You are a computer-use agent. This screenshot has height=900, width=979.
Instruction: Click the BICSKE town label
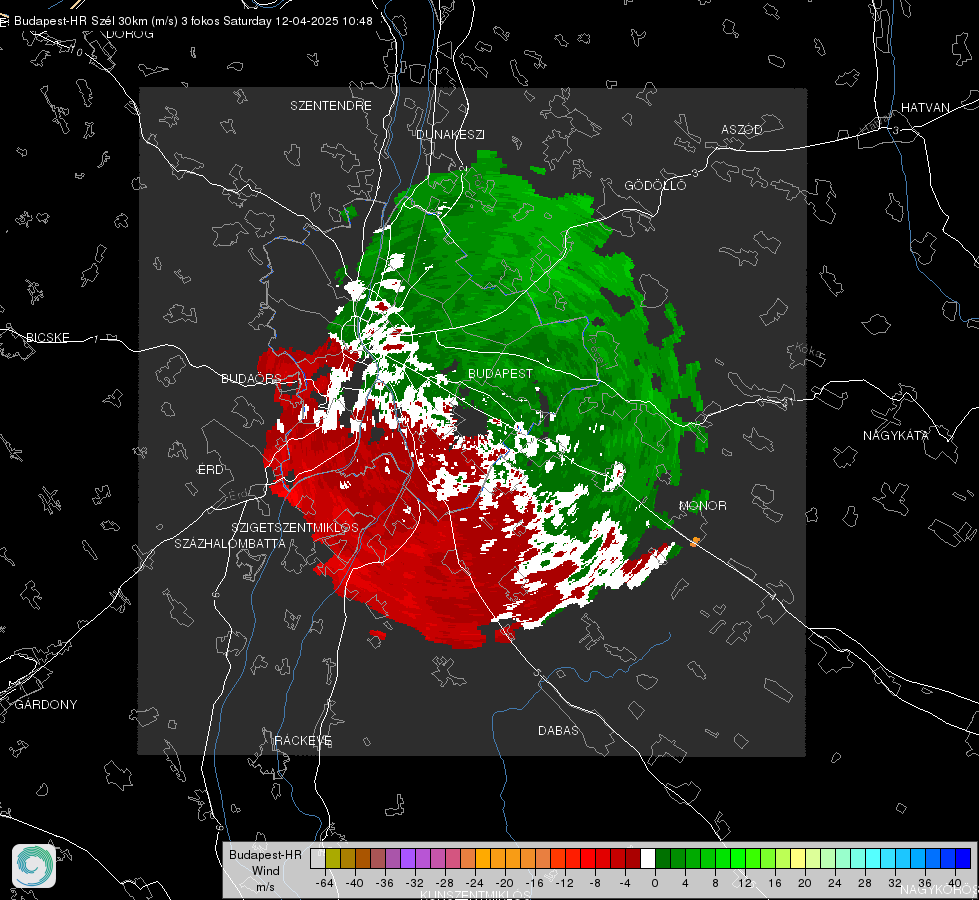pos(47,337)
